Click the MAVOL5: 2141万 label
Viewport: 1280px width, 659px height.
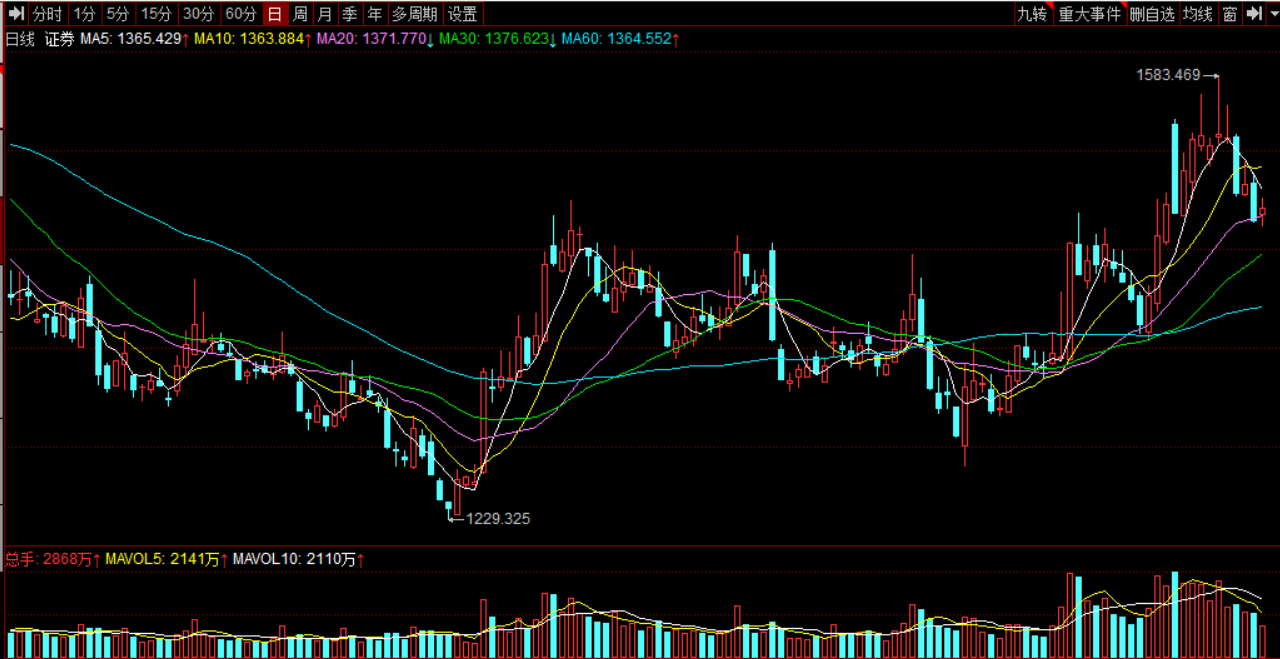pyautogui.click(x=166, y=559)
